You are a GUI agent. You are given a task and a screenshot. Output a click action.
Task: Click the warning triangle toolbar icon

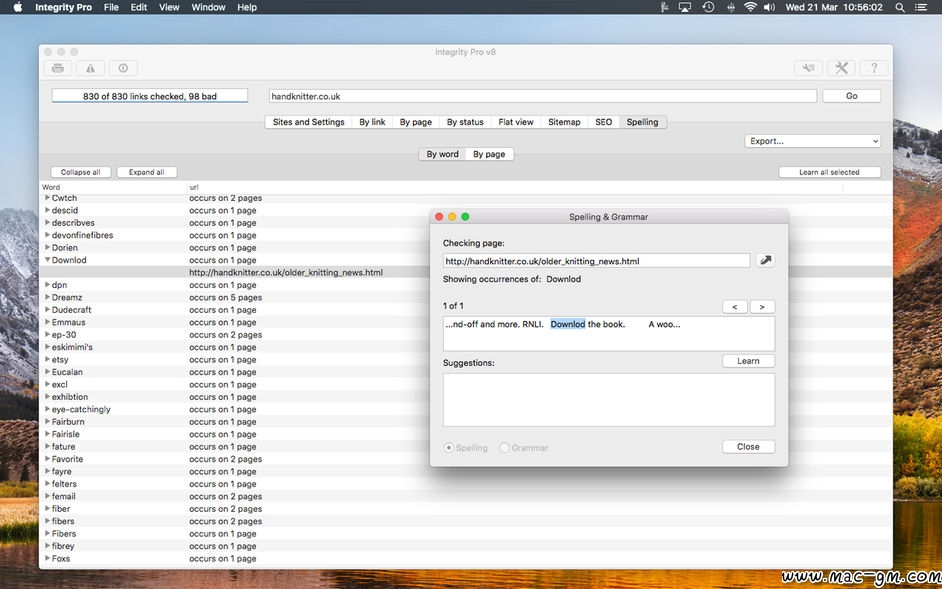[90, 68]
